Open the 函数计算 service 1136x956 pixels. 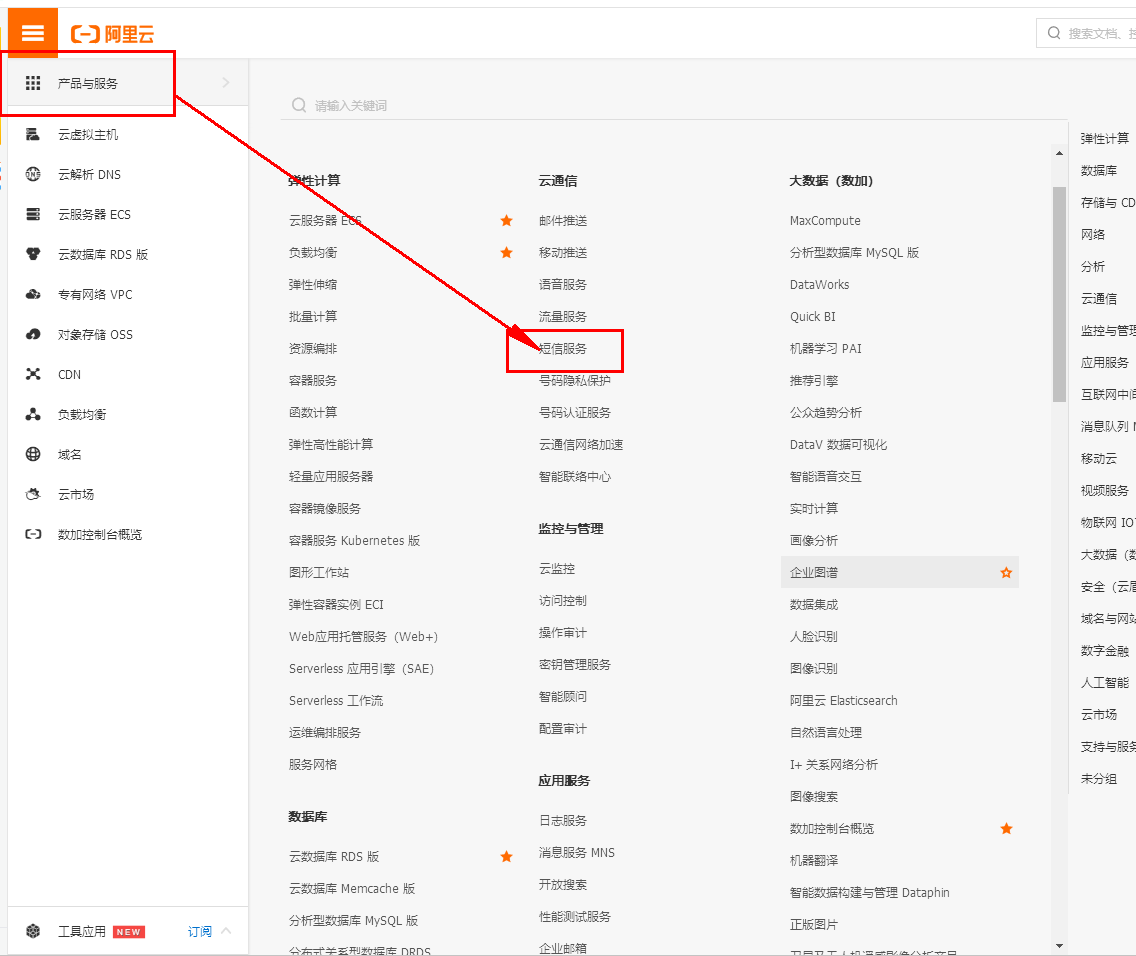point(313,412)
